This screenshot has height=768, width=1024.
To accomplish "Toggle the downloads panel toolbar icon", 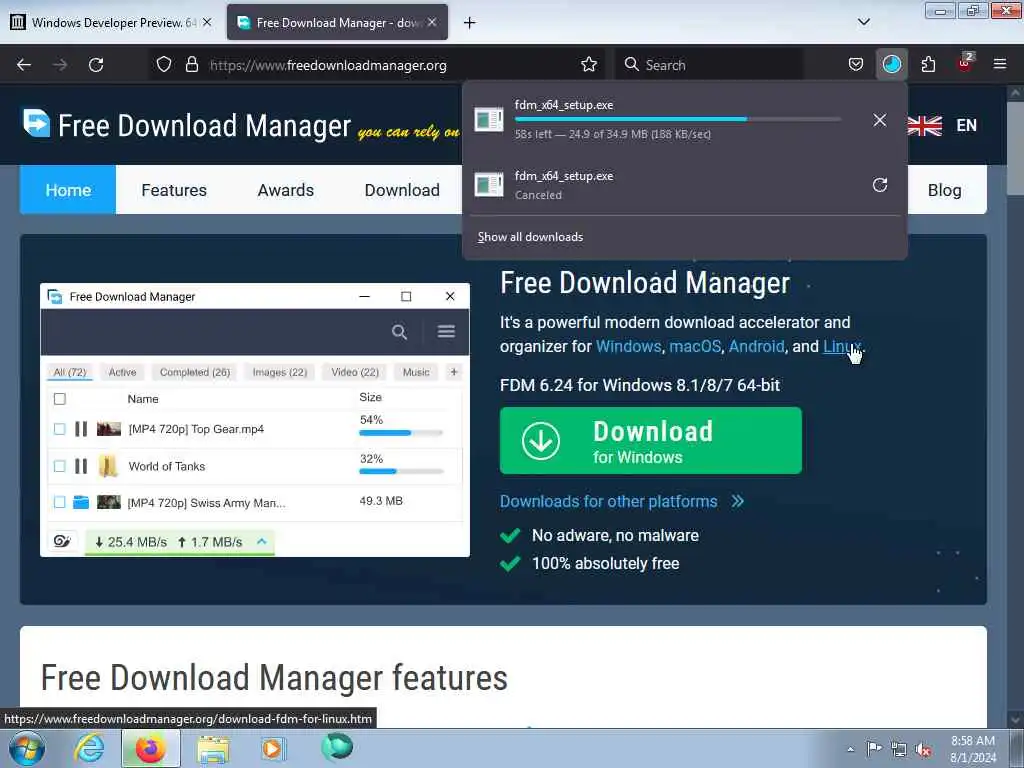I will (891, 65).
